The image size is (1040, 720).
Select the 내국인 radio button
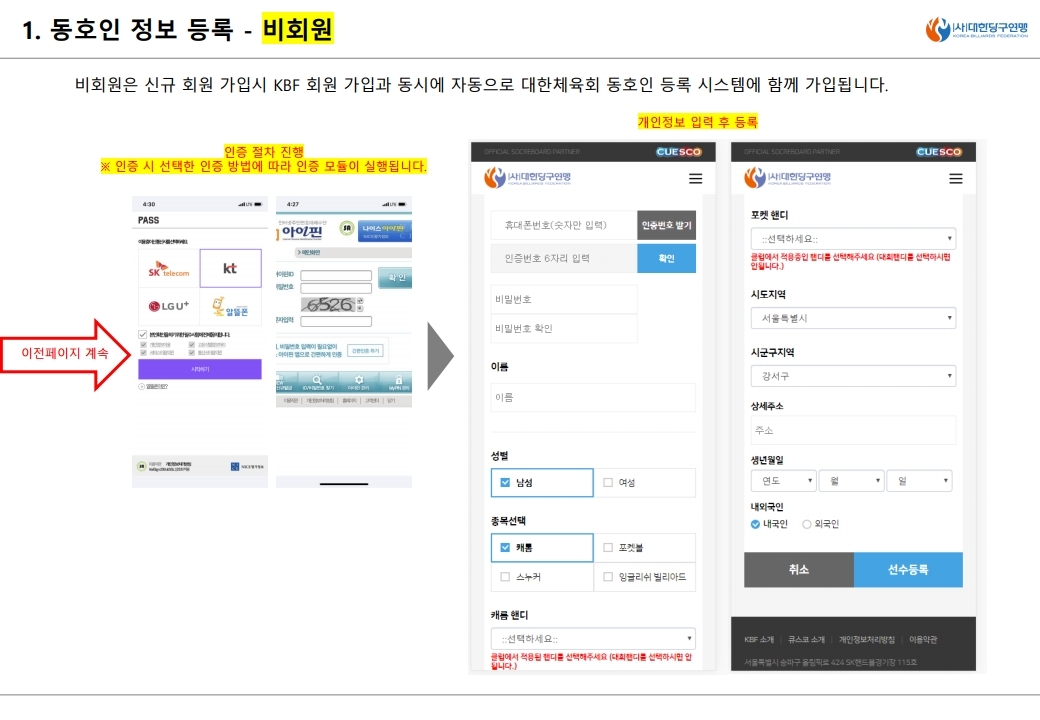coord(755,524)
